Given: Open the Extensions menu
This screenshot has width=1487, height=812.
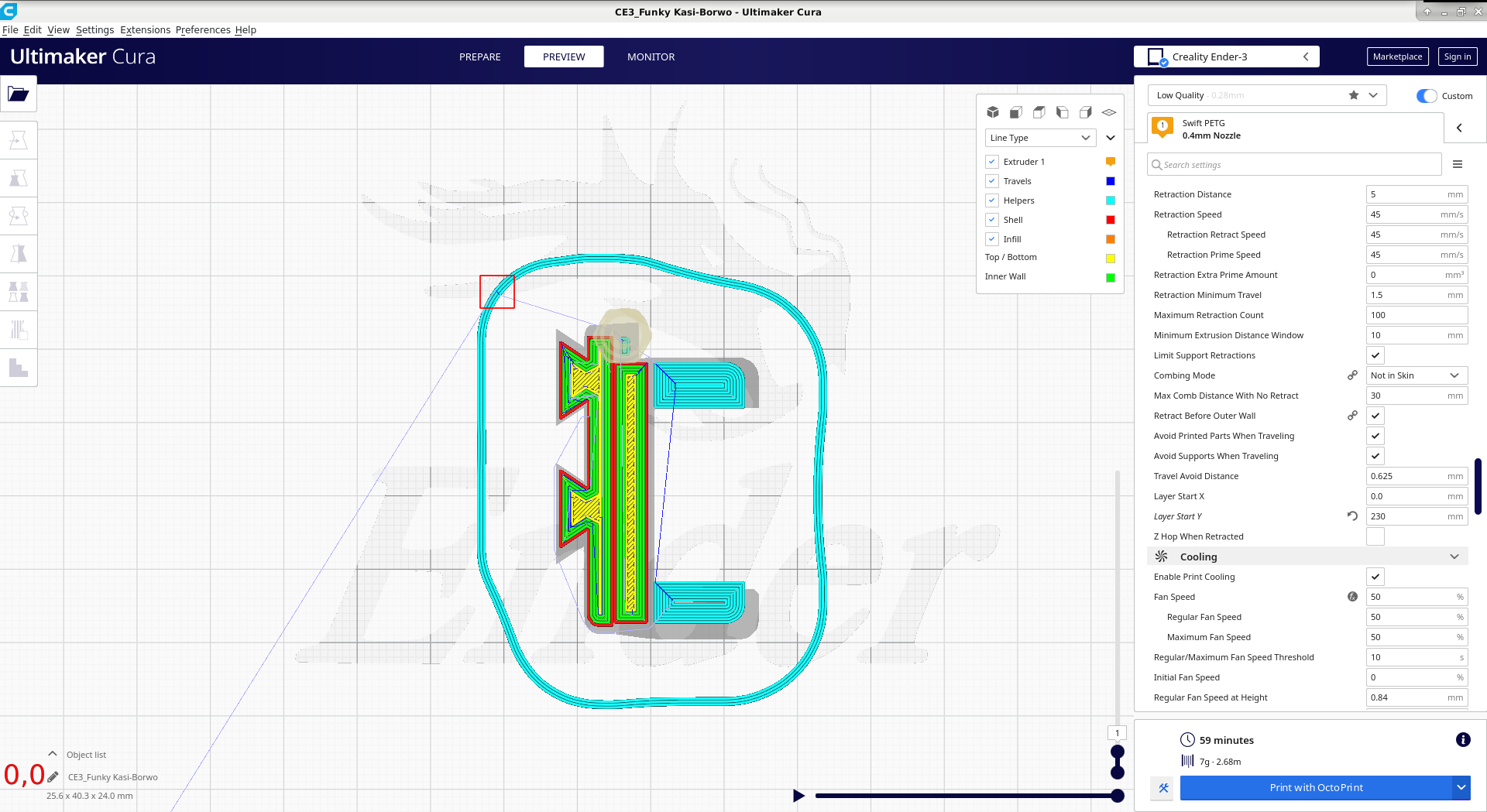Looking at the screenshot, I should (145, 29).
